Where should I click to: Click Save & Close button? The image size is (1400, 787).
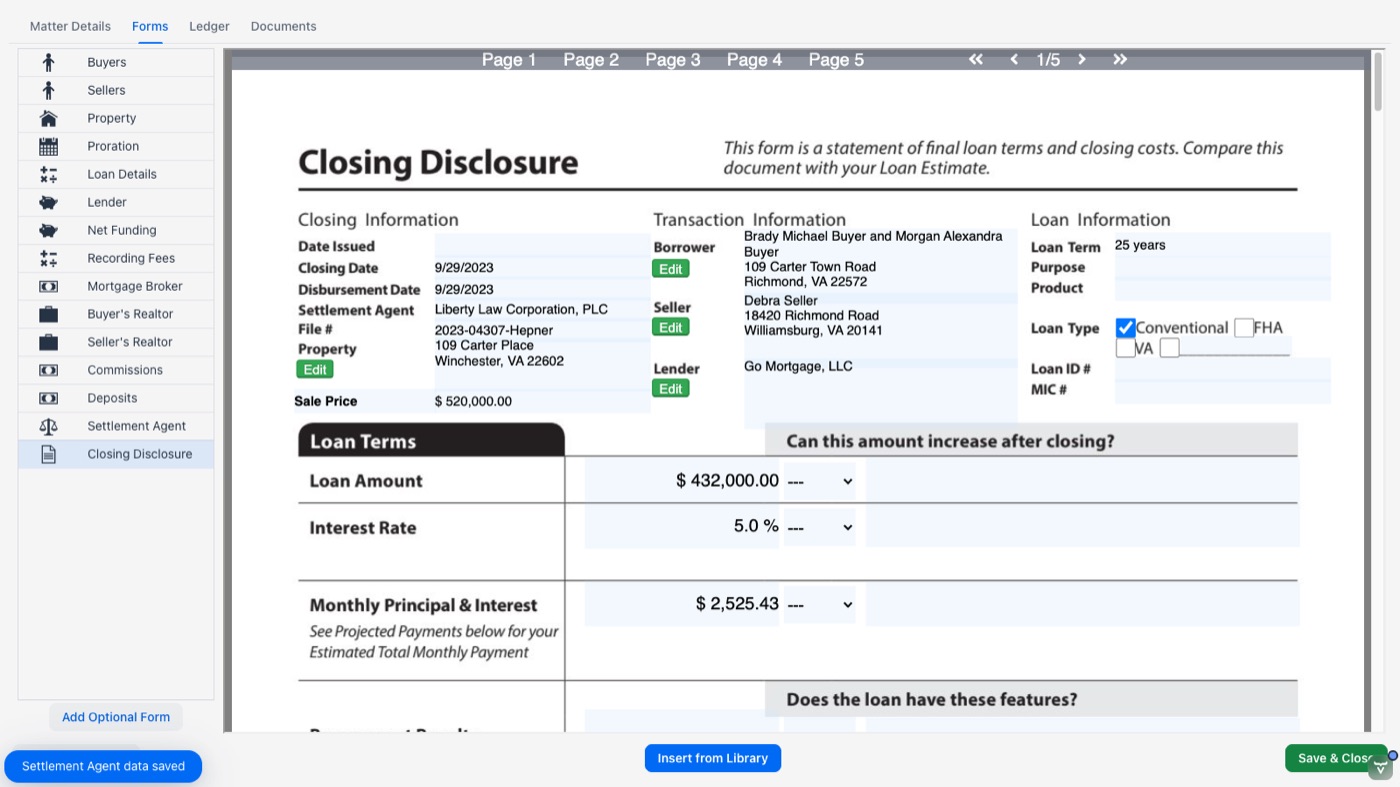tap(1336, 758)
